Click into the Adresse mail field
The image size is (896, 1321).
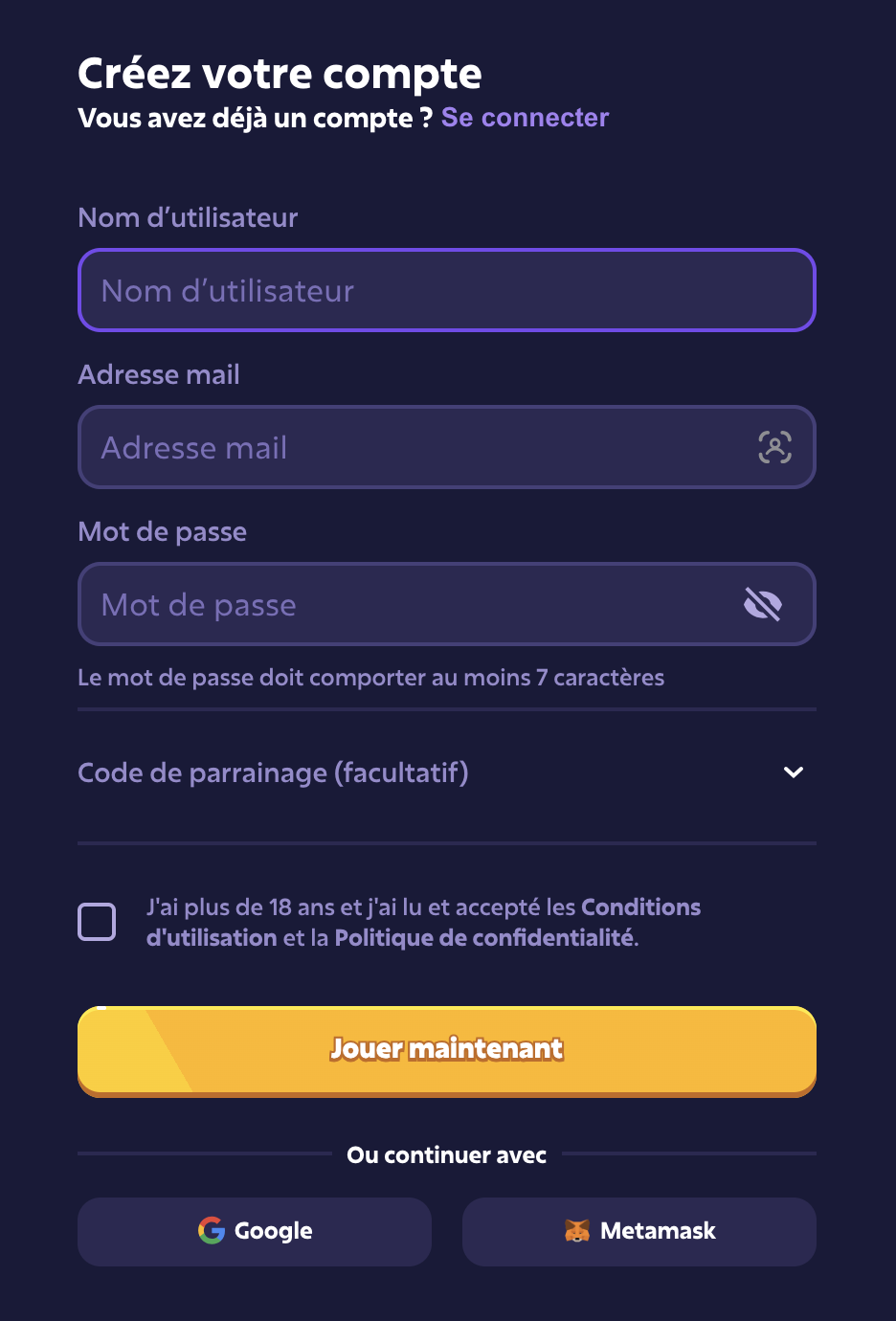pyautogui.click(x=412, y=448)
